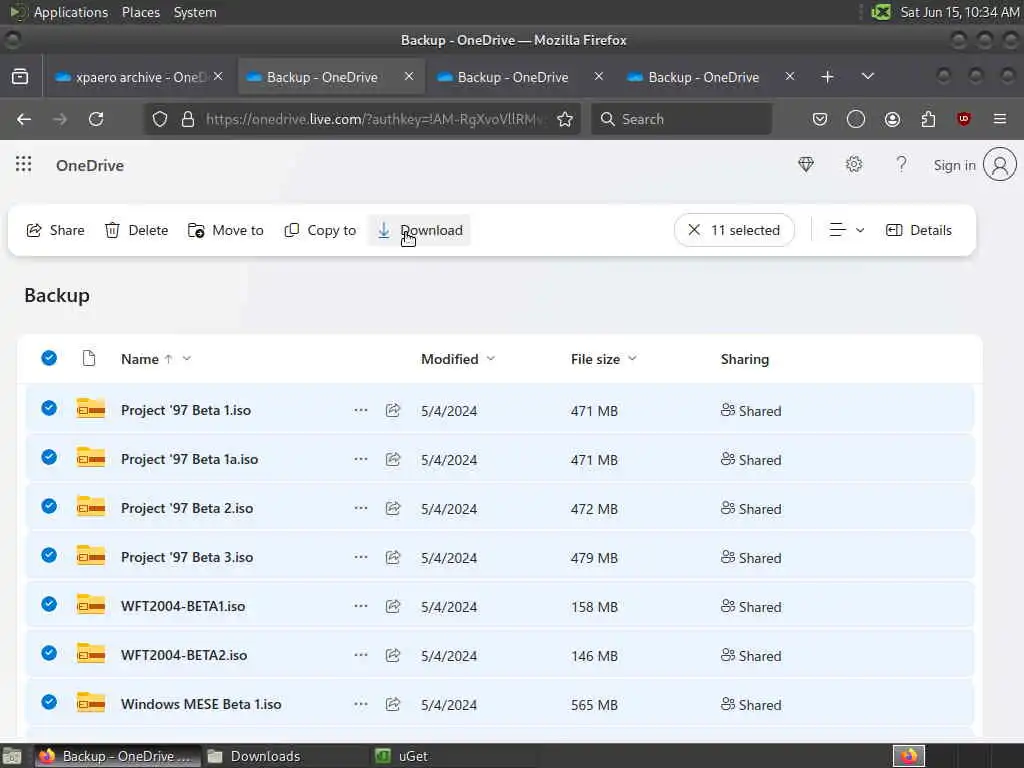Open a new Firefox tab

[827, 76]
